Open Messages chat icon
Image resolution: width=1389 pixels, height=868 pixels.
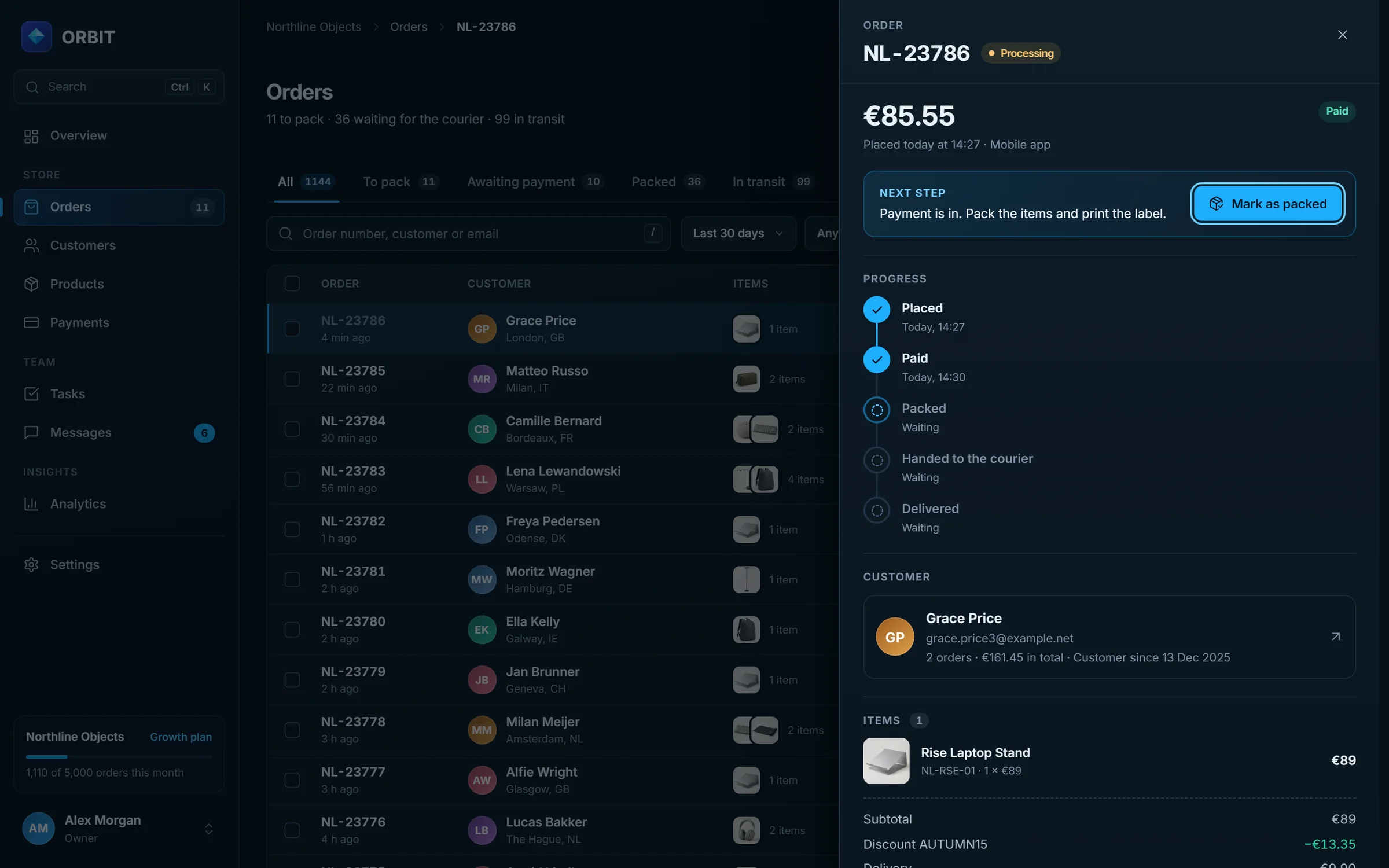coord(31,432)
